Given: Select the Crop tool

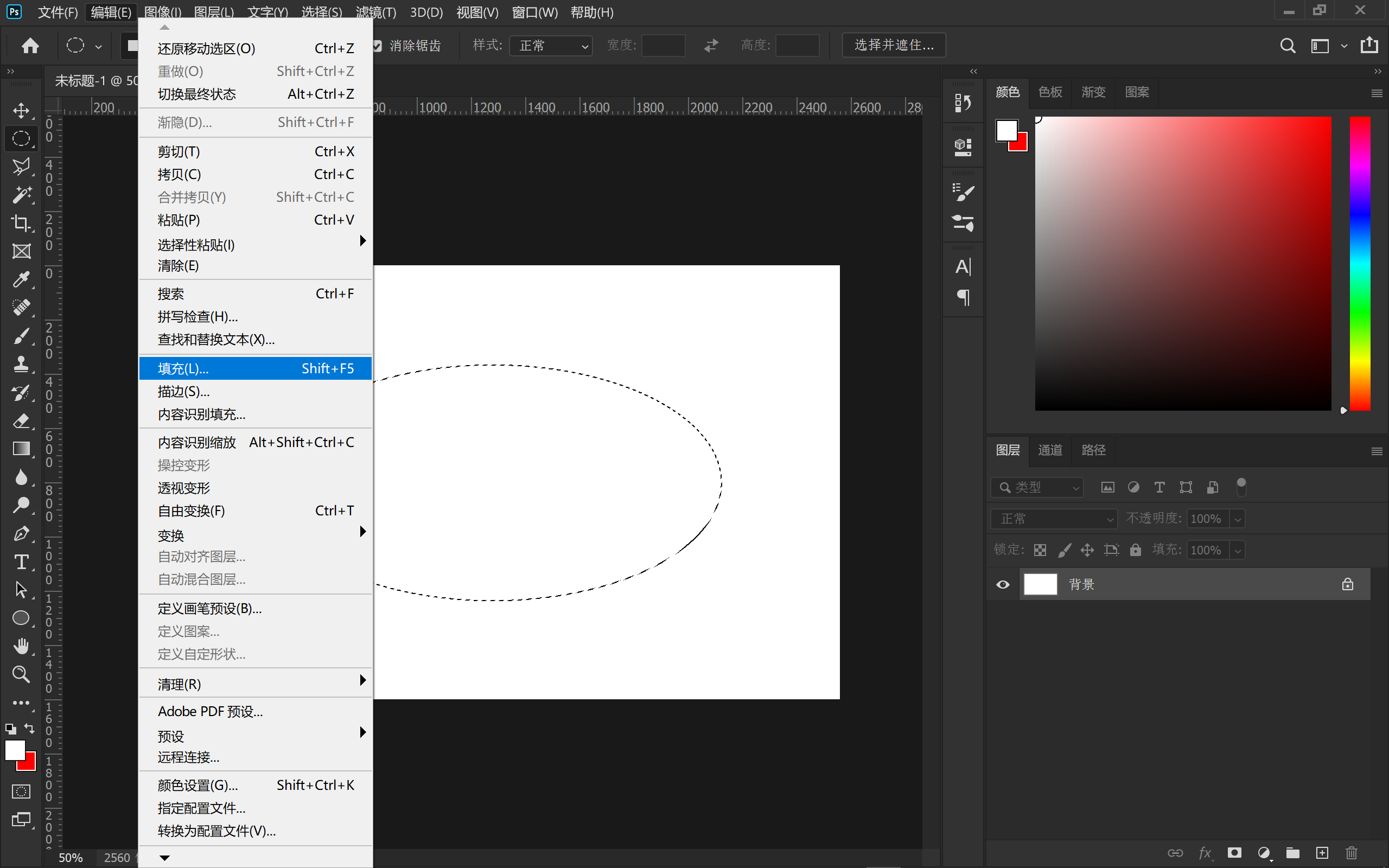Looking at the screenshot, I should point(21,223).
